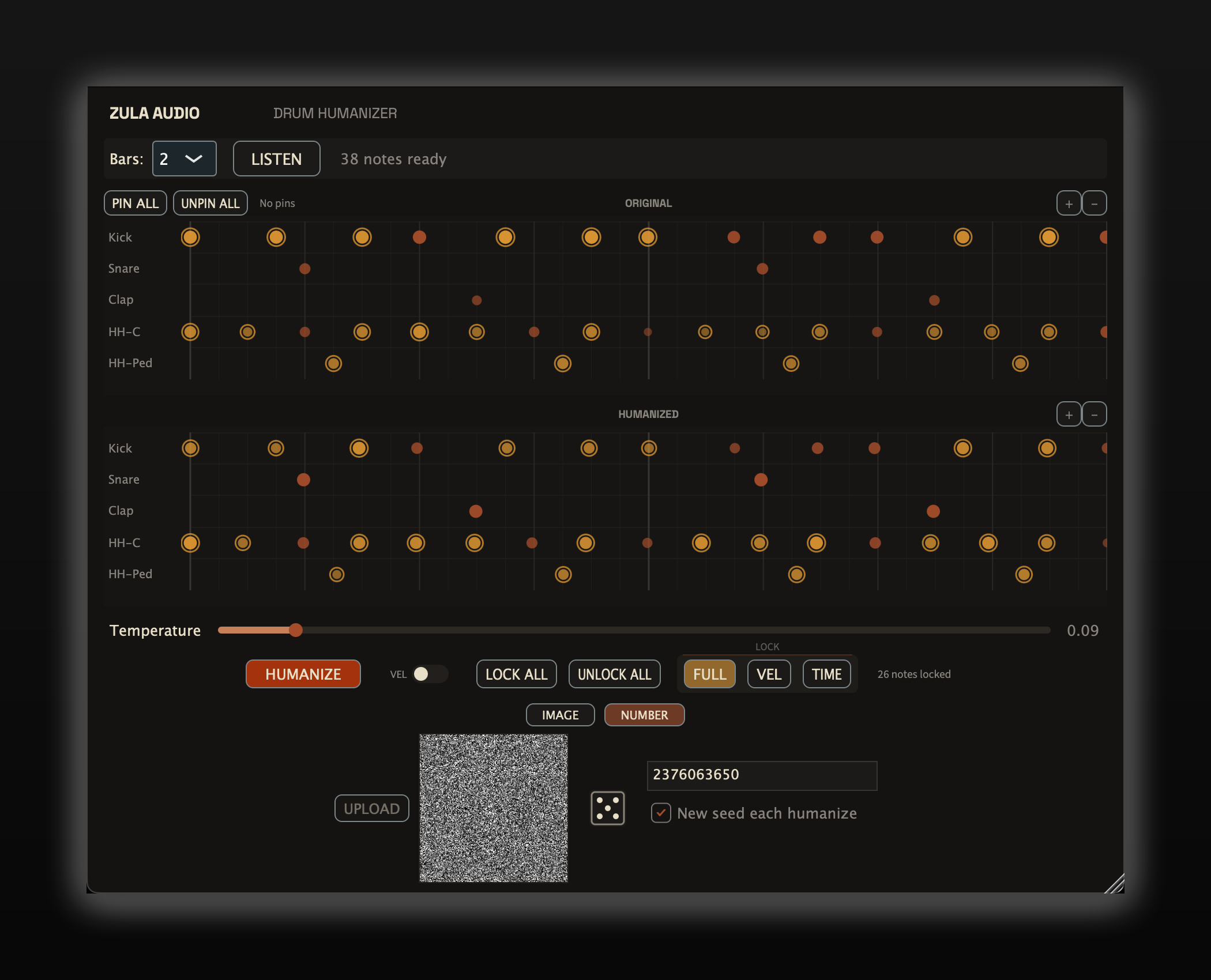Click the resize grip in the window corner
Screen dimensions: 1211x980
(1115, 884)
